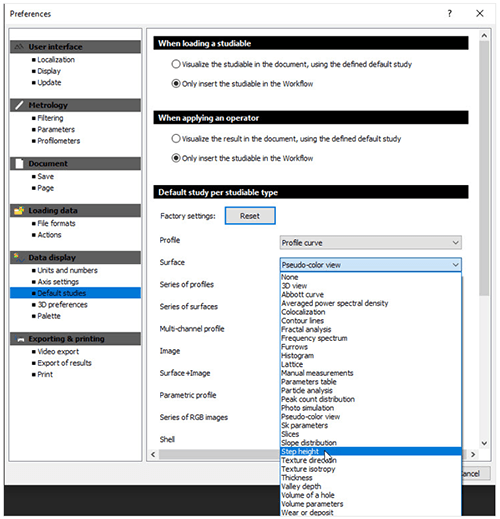Open the Actions preferences page
The image size is (500, 519).
49,235
